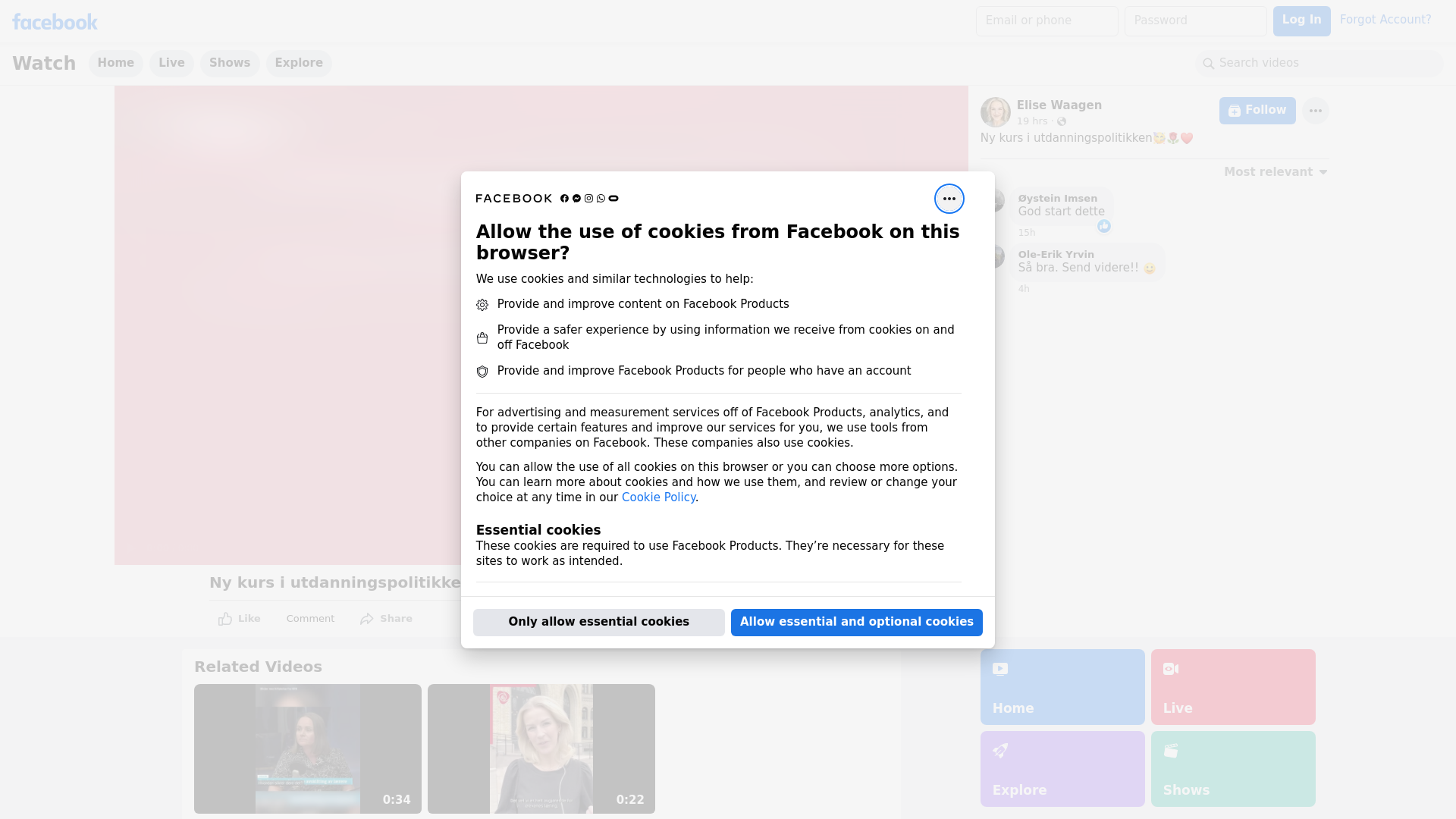Click the Live tile camera icon

tap(1171, 669)
